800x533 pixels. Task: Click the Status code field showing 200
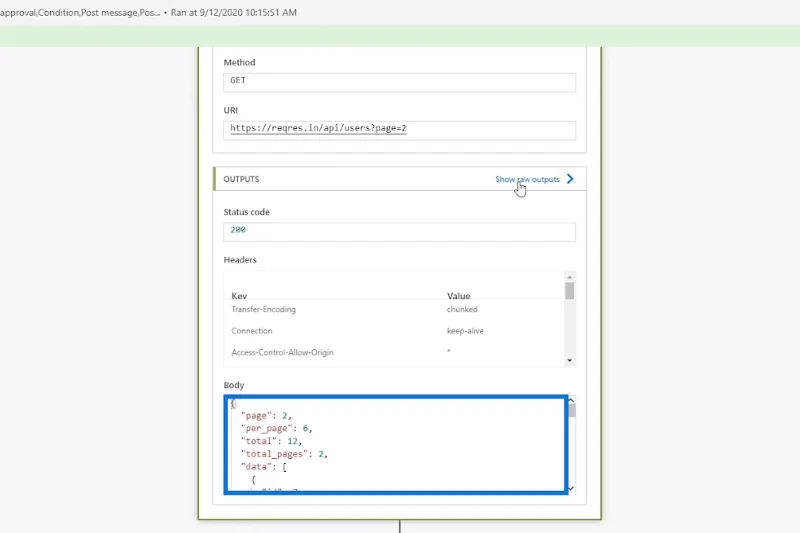(399, 232)
